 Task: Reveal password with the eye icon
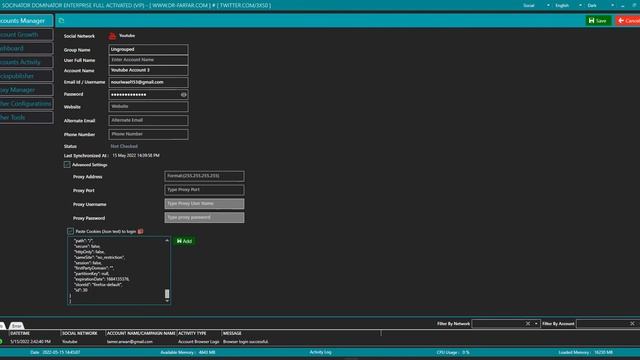point(184,95)
